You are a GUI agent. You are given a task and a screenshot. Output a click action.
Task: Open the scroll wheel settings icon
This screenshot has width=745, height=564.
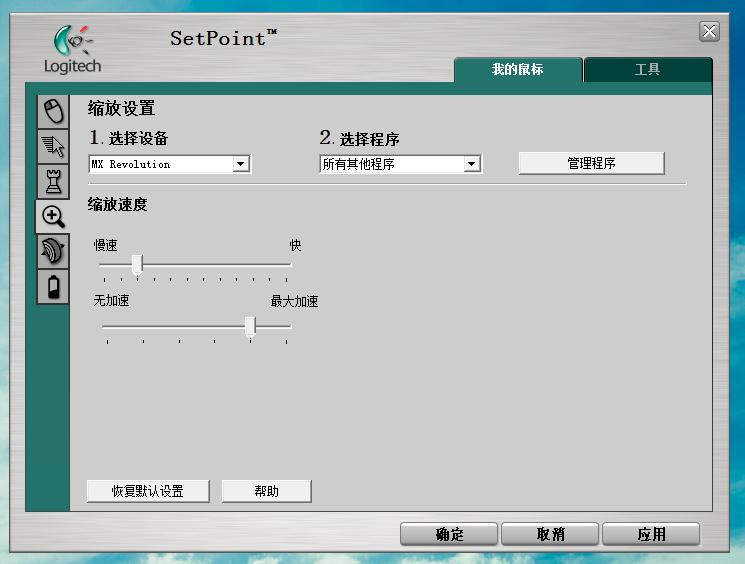tap(53, 251)
